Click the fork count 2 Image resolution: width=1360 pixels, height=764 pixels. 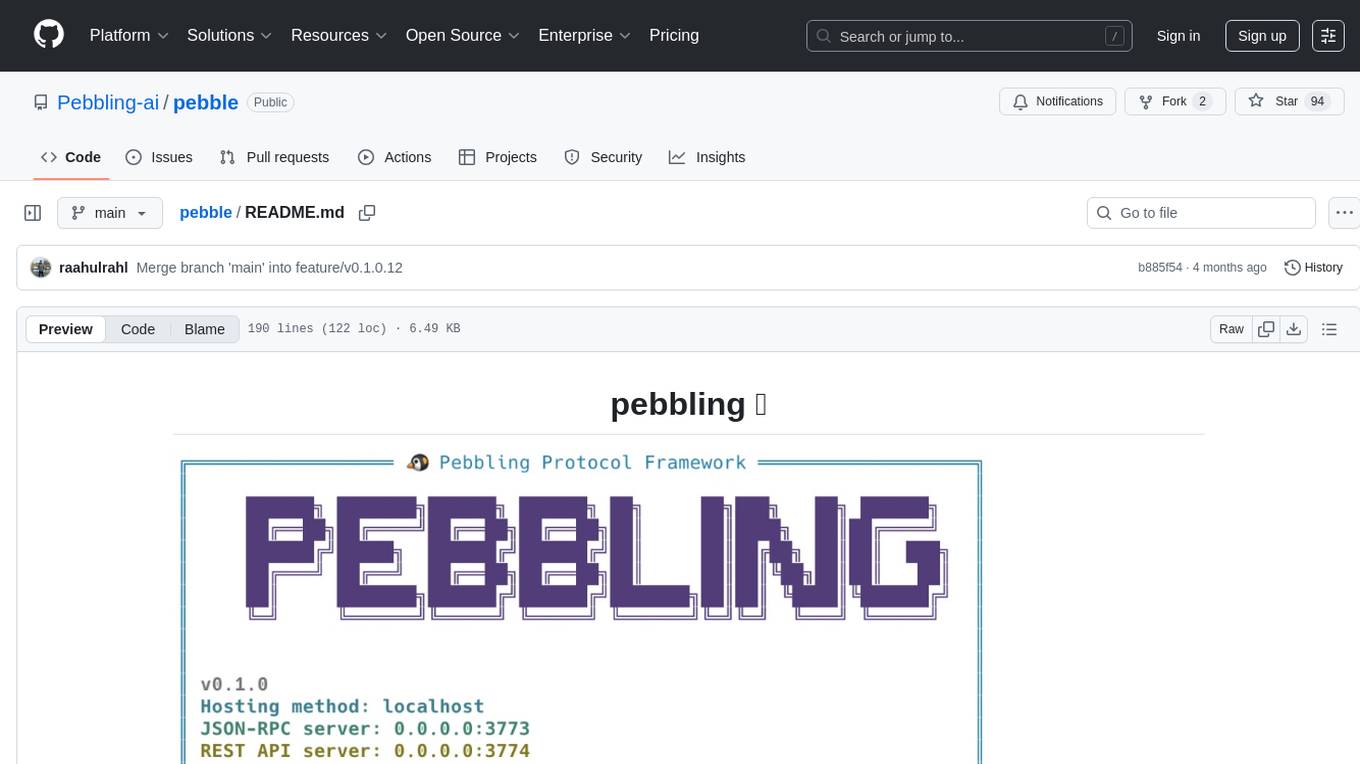(x=1202, y=102)
